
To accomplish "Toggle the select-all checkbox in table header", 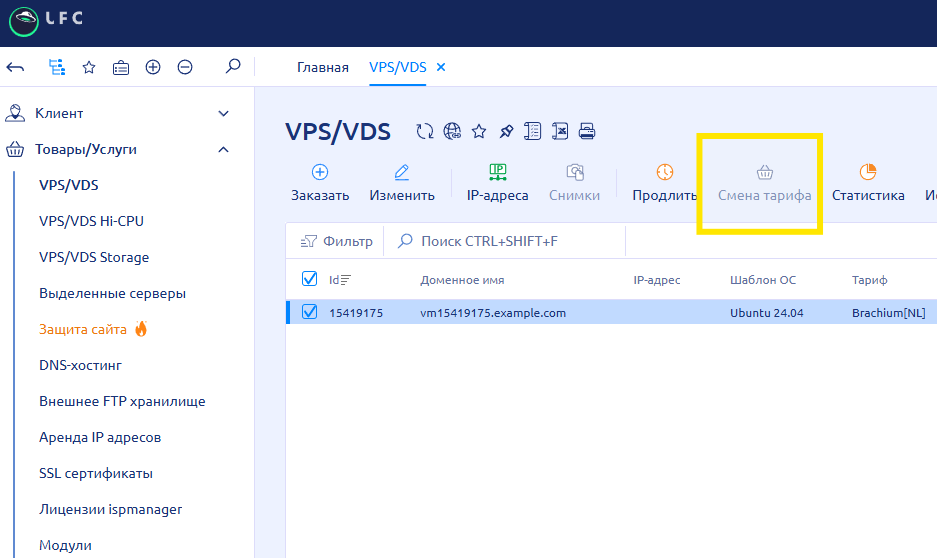I will coord(309,279).
